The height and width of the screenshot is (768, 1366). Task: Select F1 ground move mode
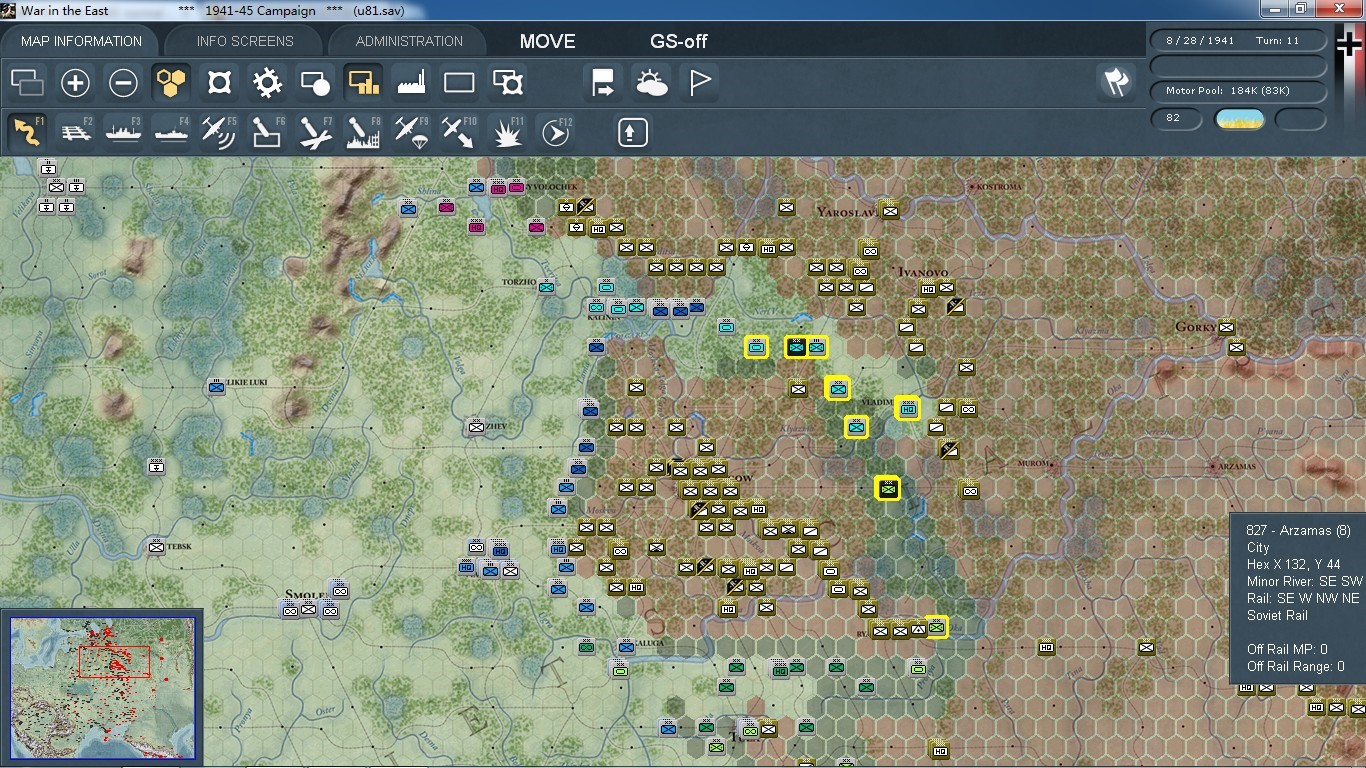27,131
